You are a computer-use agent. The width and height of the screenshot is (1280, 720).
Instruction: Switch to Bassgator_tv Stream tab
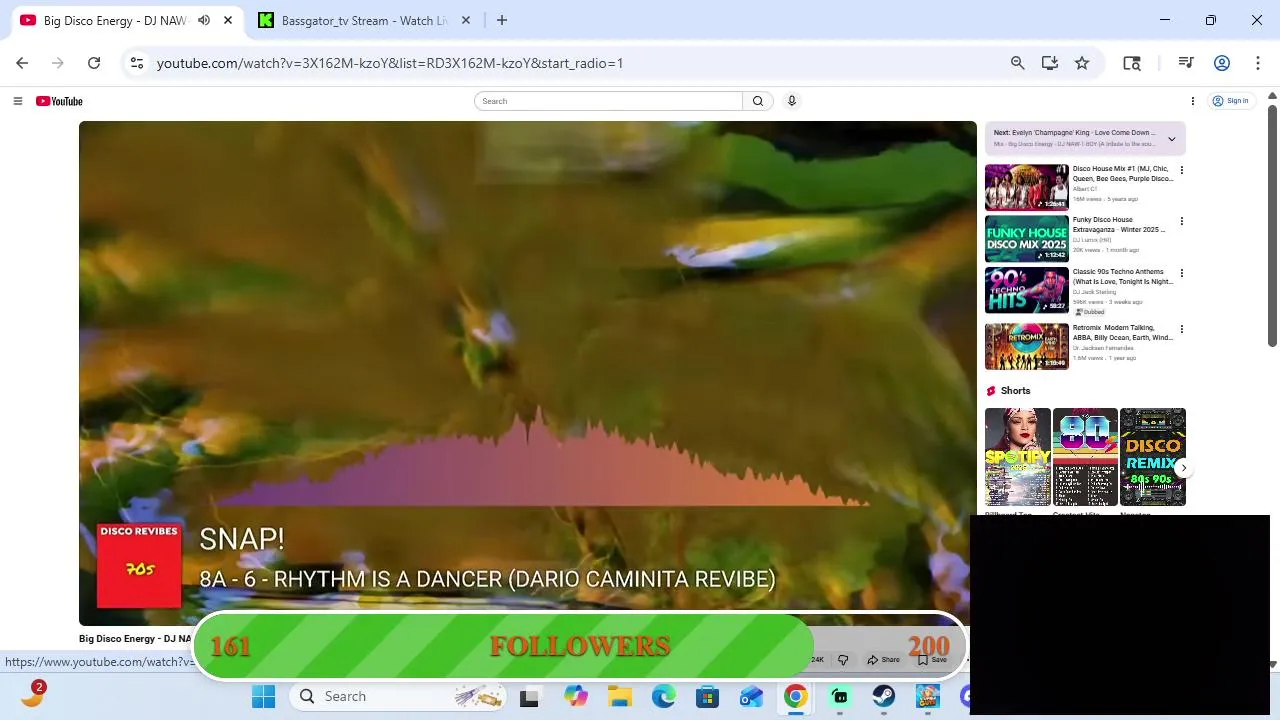(x=364, y=20)
